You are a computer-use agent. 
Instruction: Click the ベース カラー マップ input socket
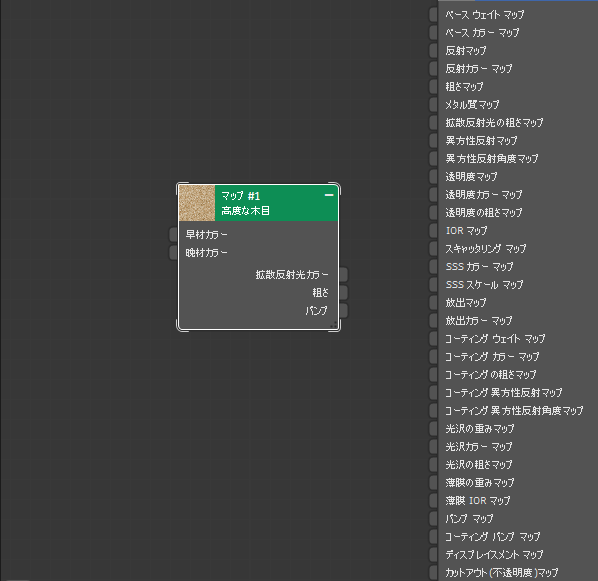click(x=434, y=32)
